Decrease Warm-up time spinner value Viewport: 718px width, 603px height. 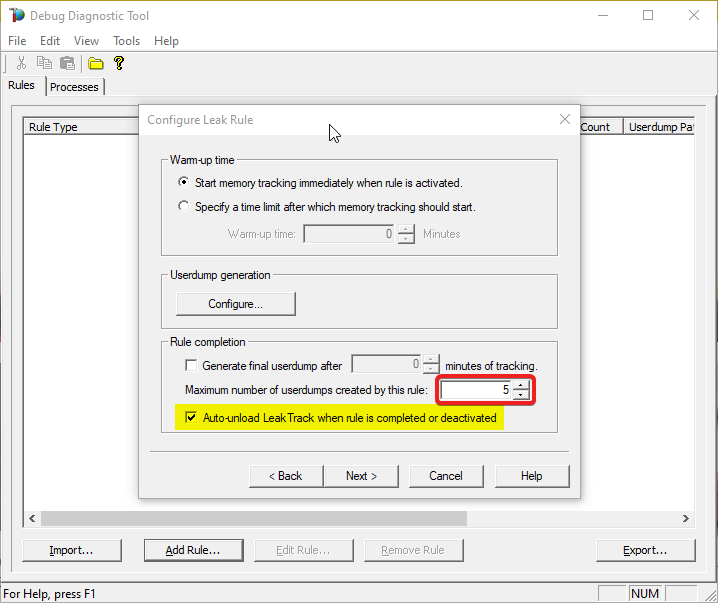(406, 239)
